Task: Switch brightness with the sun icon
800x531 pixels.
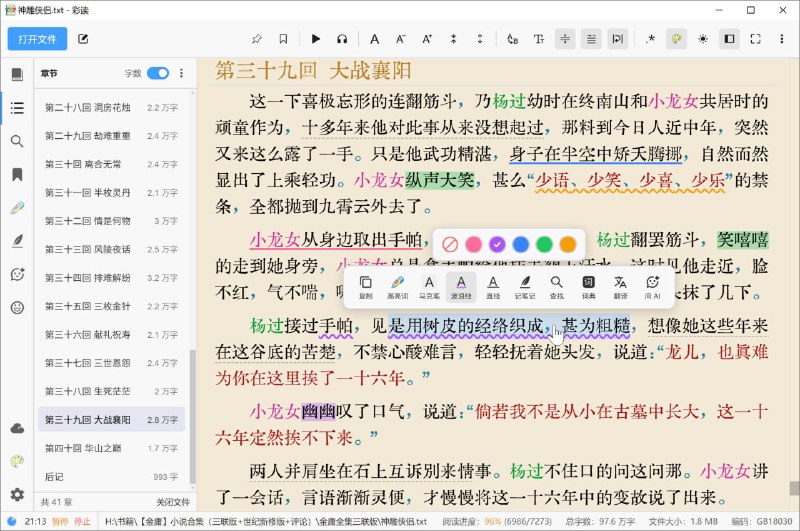Action: (703, 39)
